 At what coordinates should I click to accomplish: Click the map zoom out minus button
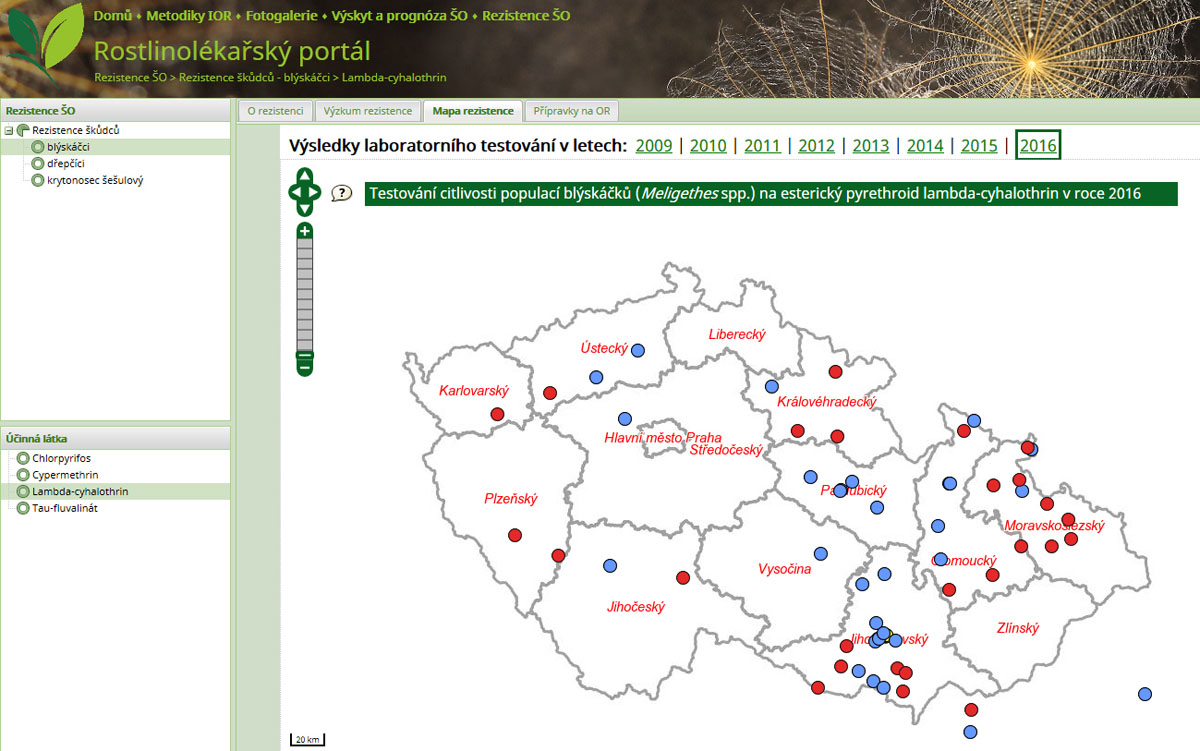(305, 366)
